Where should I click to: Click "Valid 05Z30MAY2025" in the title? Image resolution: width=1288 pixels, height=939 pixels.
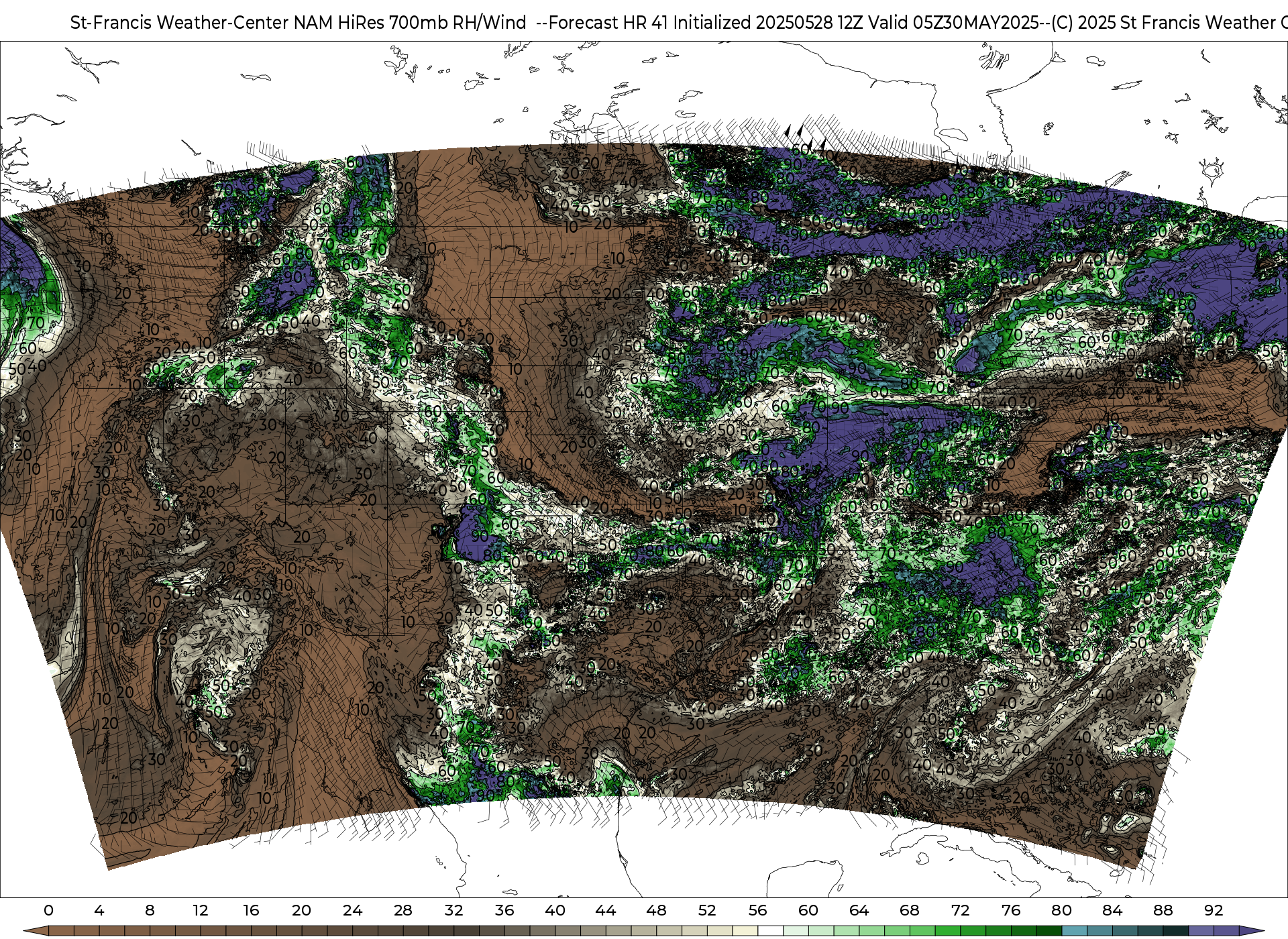pyautogui.click(x=953, y=23)
